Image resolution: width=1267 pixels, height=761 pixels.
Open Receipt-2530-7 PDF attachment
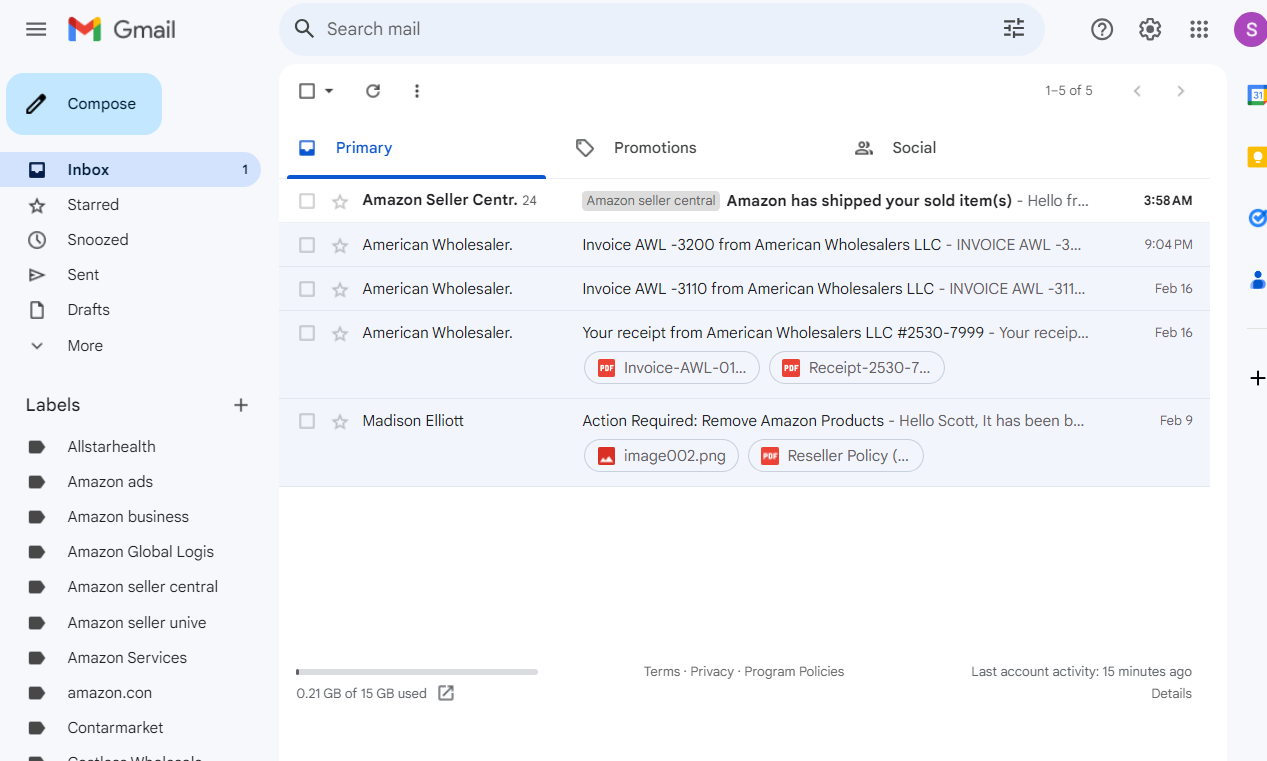coord(857,368)
